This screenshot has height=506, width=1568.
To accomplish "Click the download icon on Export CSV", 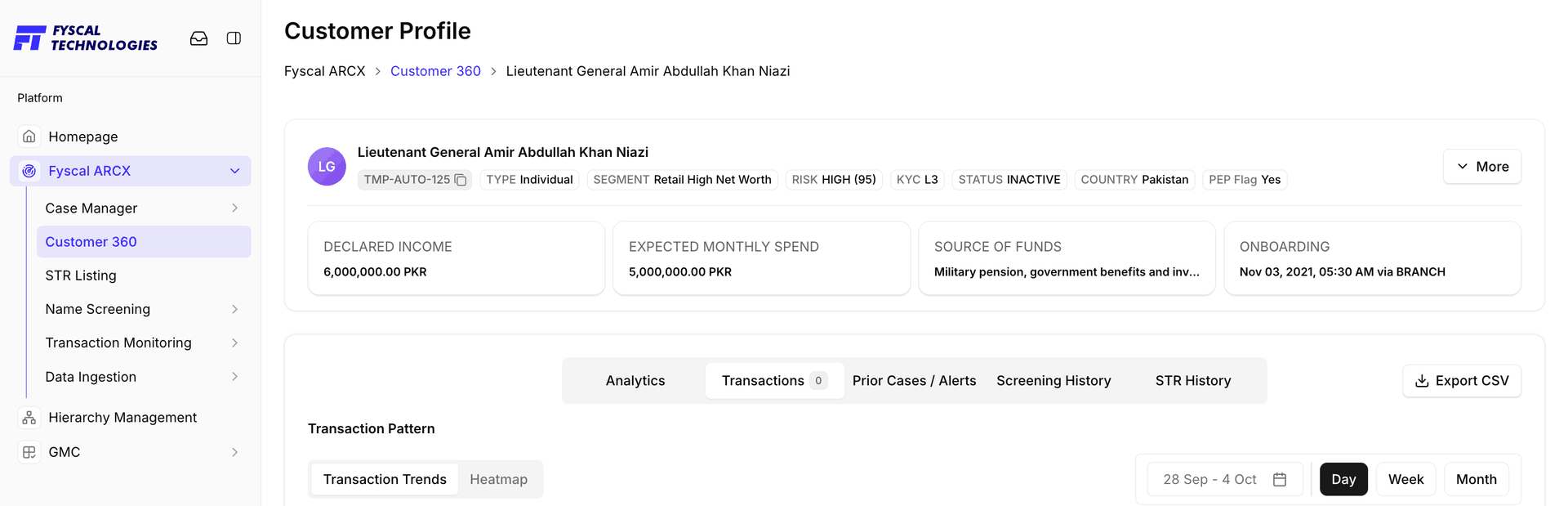I will pos(1422,381).
